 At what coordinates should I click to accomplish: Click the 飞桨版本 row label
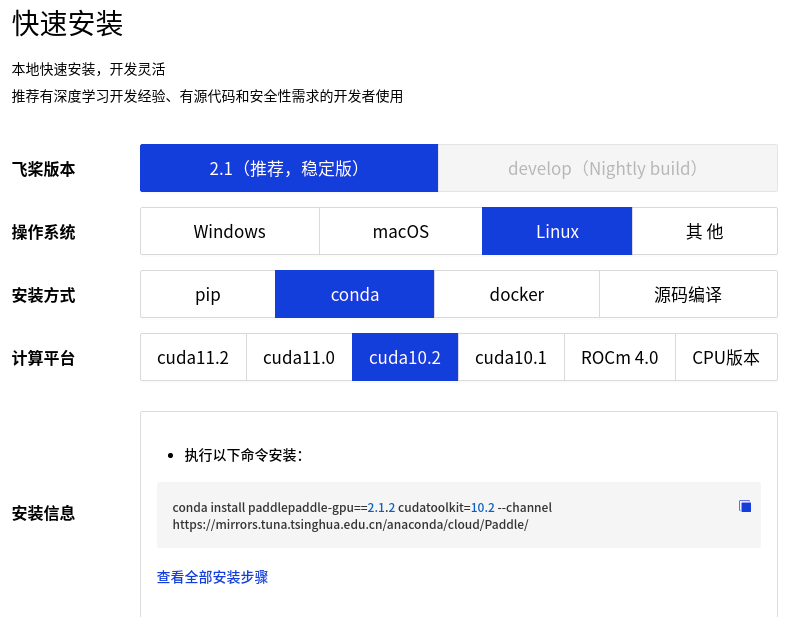pos(44,169)
